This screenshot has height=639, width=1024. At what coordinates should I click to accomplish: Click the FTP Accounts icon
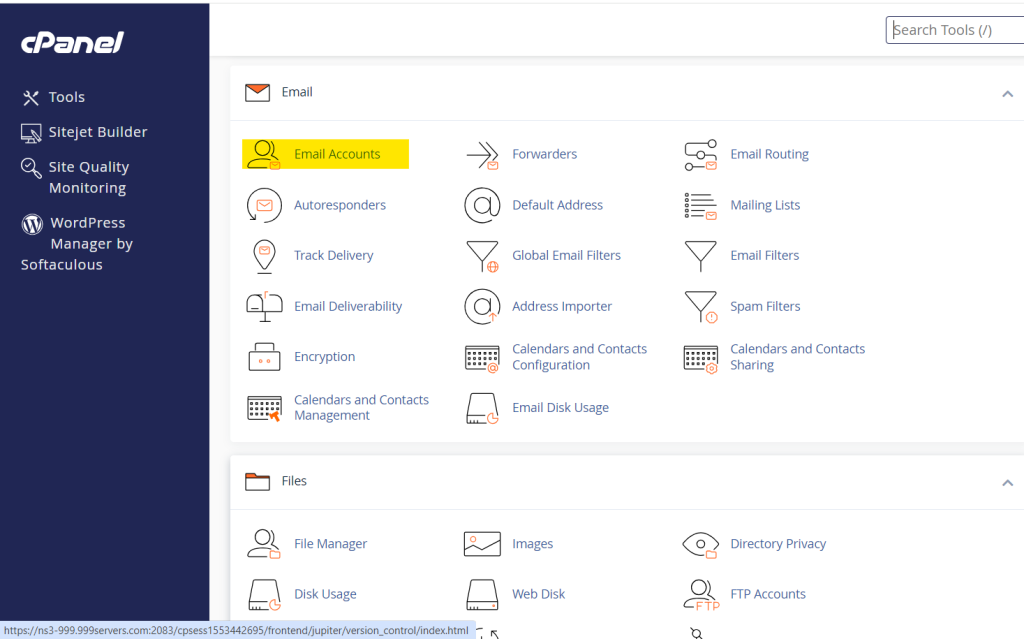(700, 595)
